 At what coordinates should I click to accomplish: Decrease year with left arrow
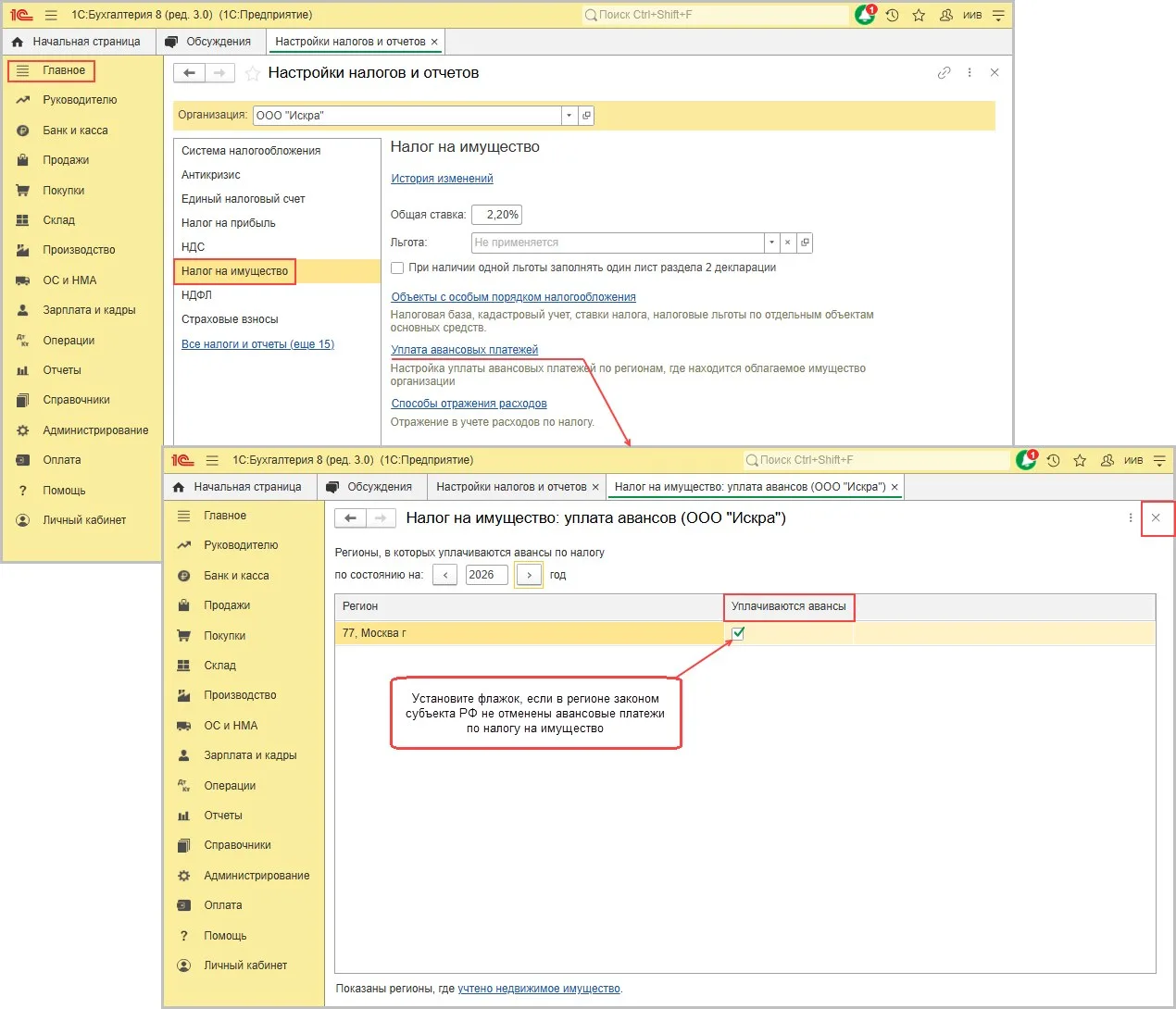[445, 575]
